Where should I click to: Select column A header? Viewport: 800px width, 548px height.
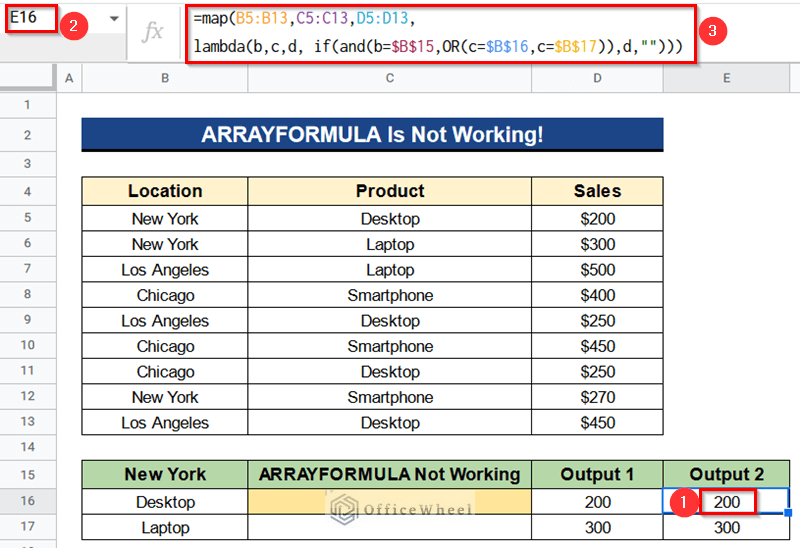coord(69,78)
